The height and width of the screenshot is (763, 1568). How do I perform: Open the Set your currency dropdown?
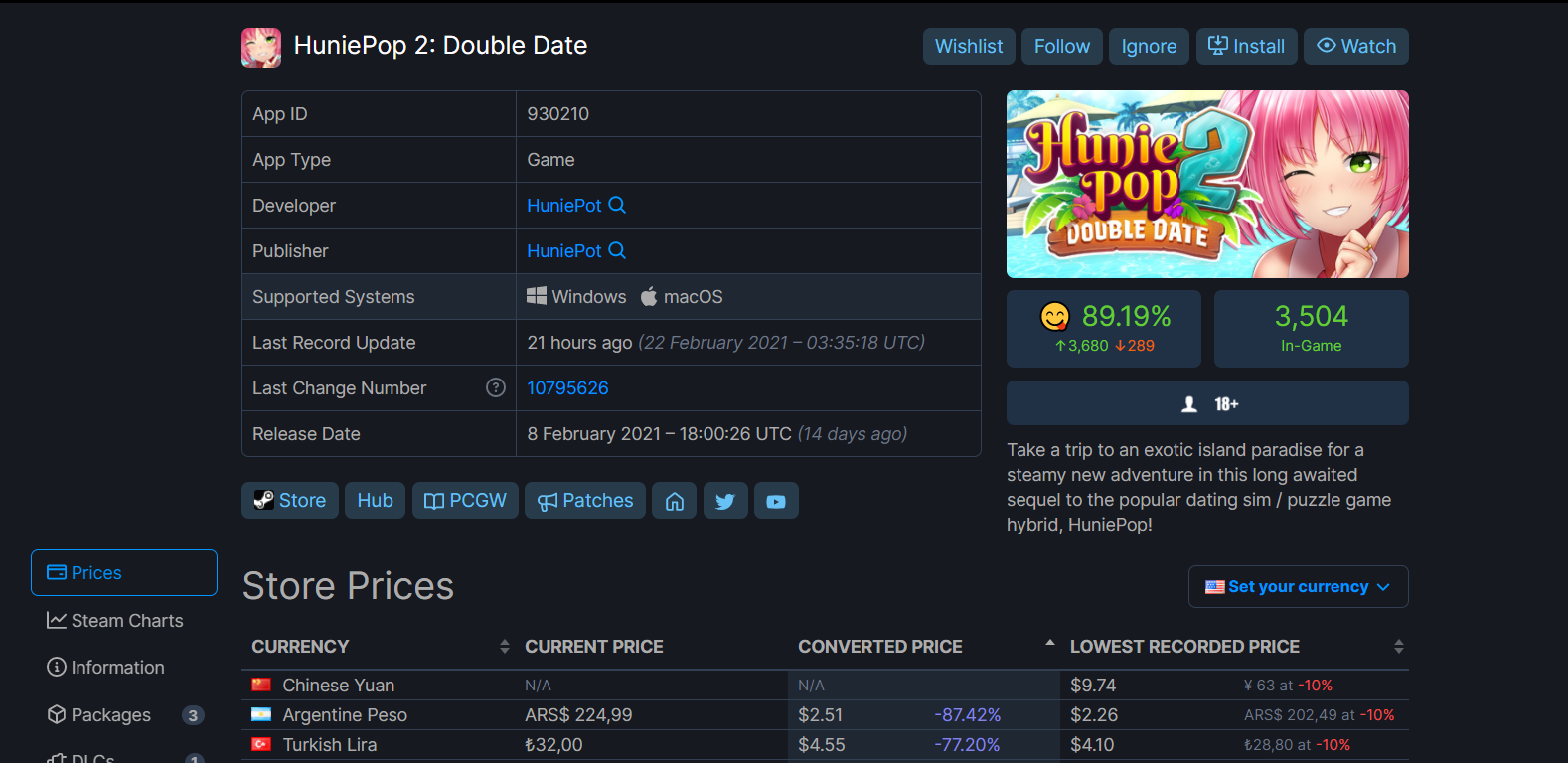tap(1299, 586)
